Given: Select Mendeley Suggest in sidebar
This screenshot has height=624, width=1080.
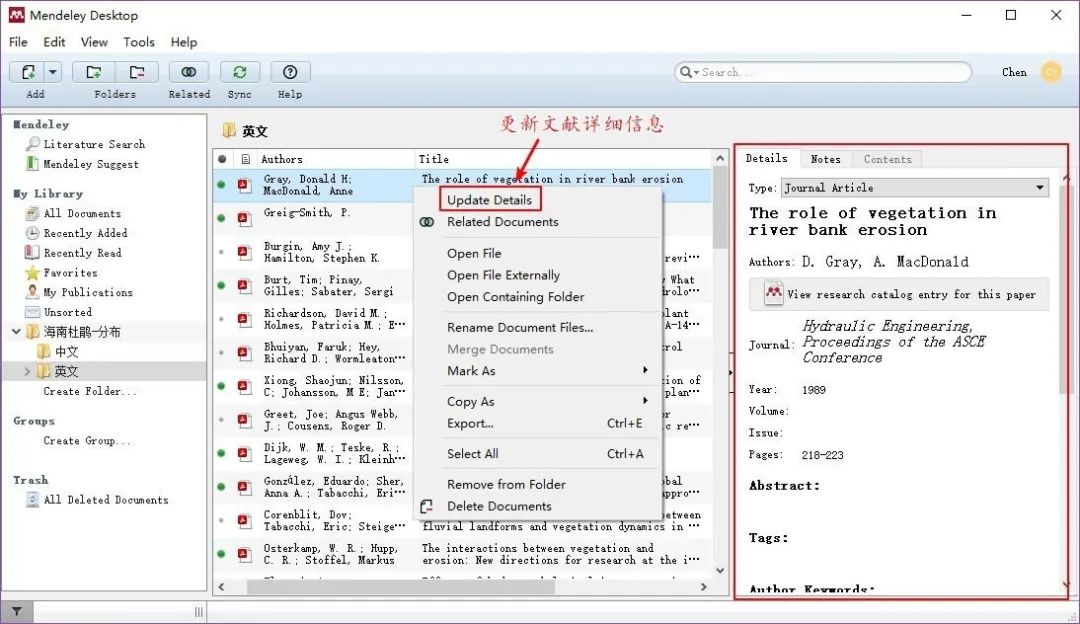Looking at the screenshot, I should [90, 164].
